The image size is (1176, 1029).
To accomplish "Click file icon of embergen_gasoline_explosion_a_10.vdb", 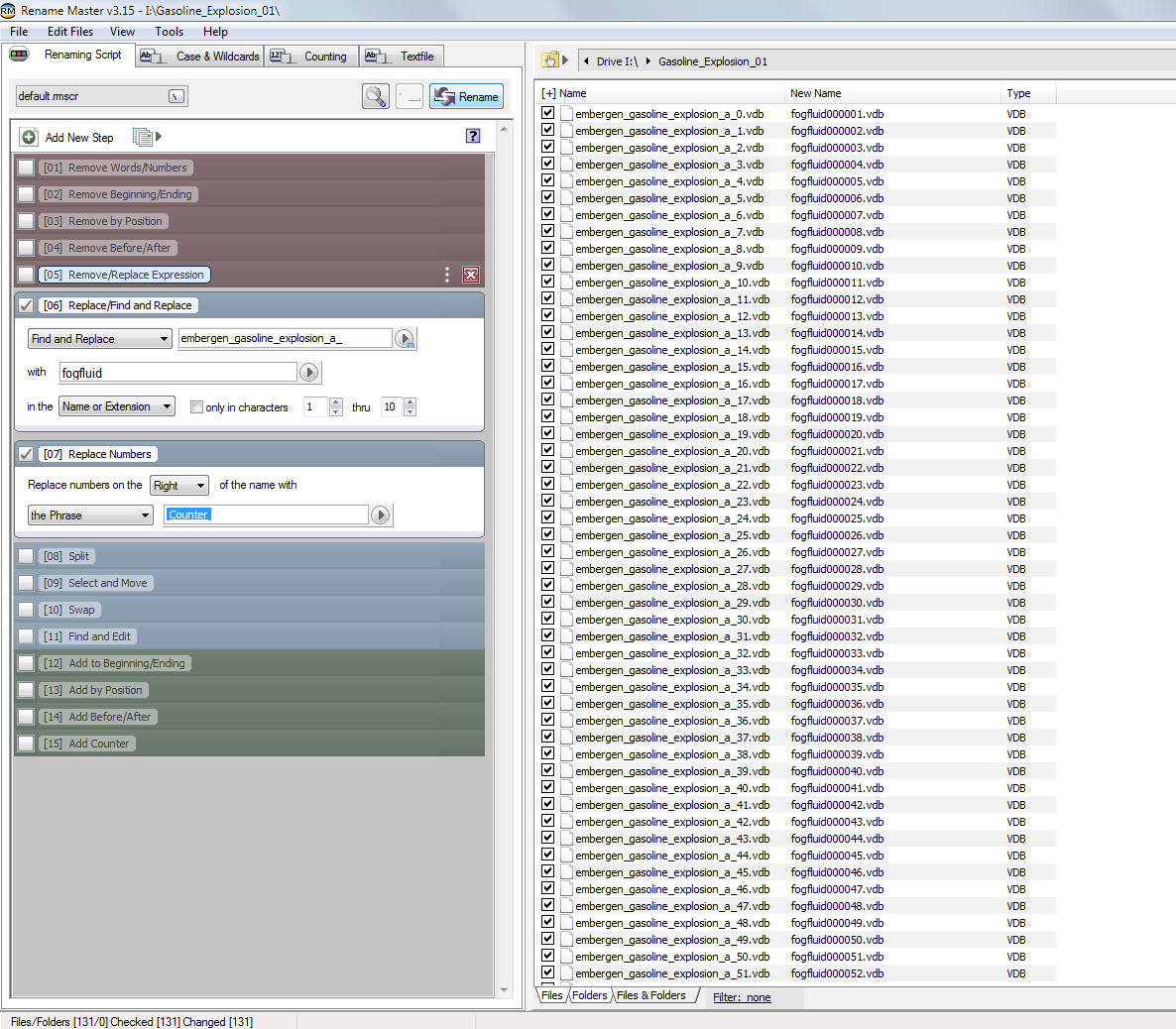I will (566, 283).
